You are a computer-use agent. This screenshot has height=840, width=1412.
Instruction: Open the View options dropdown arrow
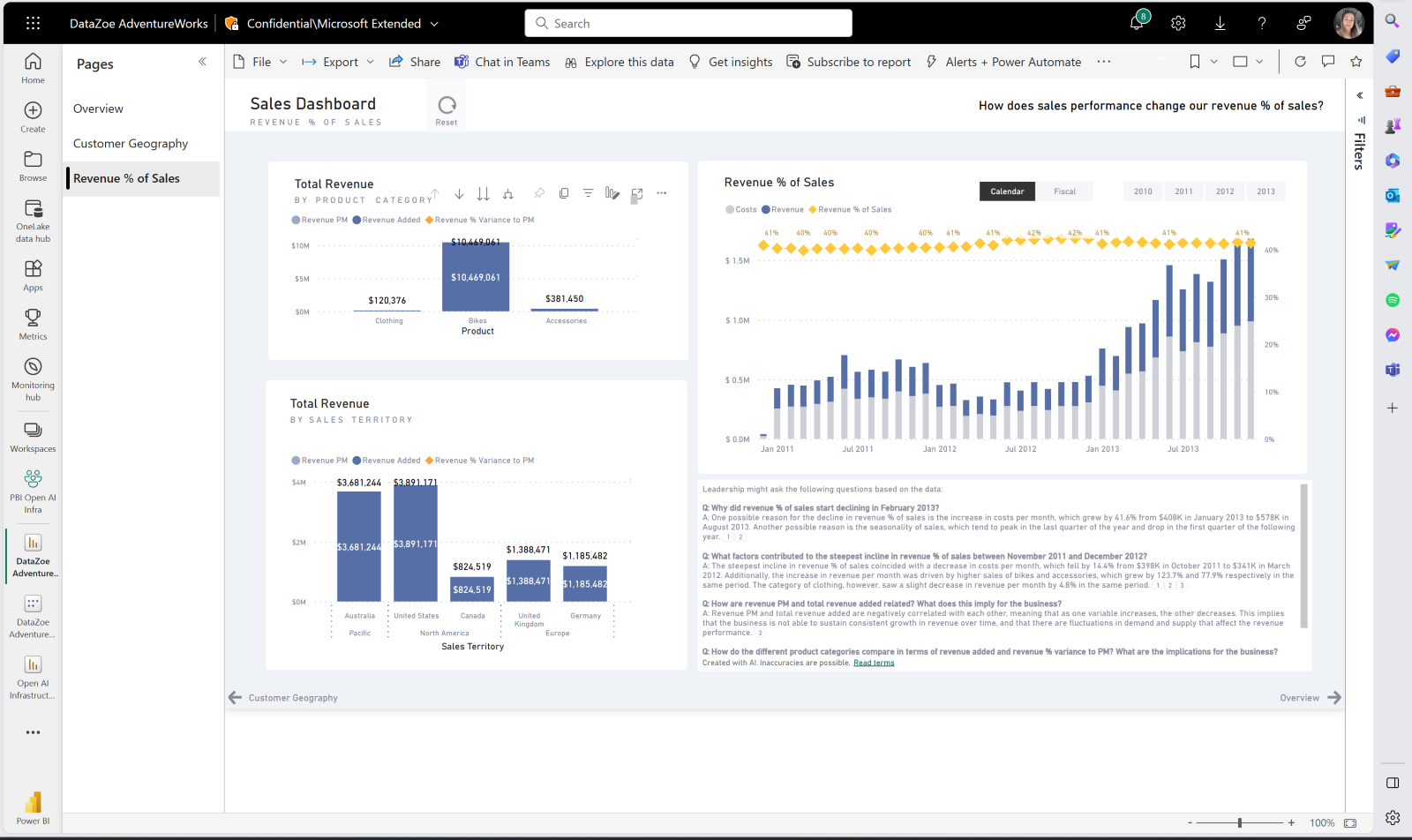[1259, 62]
